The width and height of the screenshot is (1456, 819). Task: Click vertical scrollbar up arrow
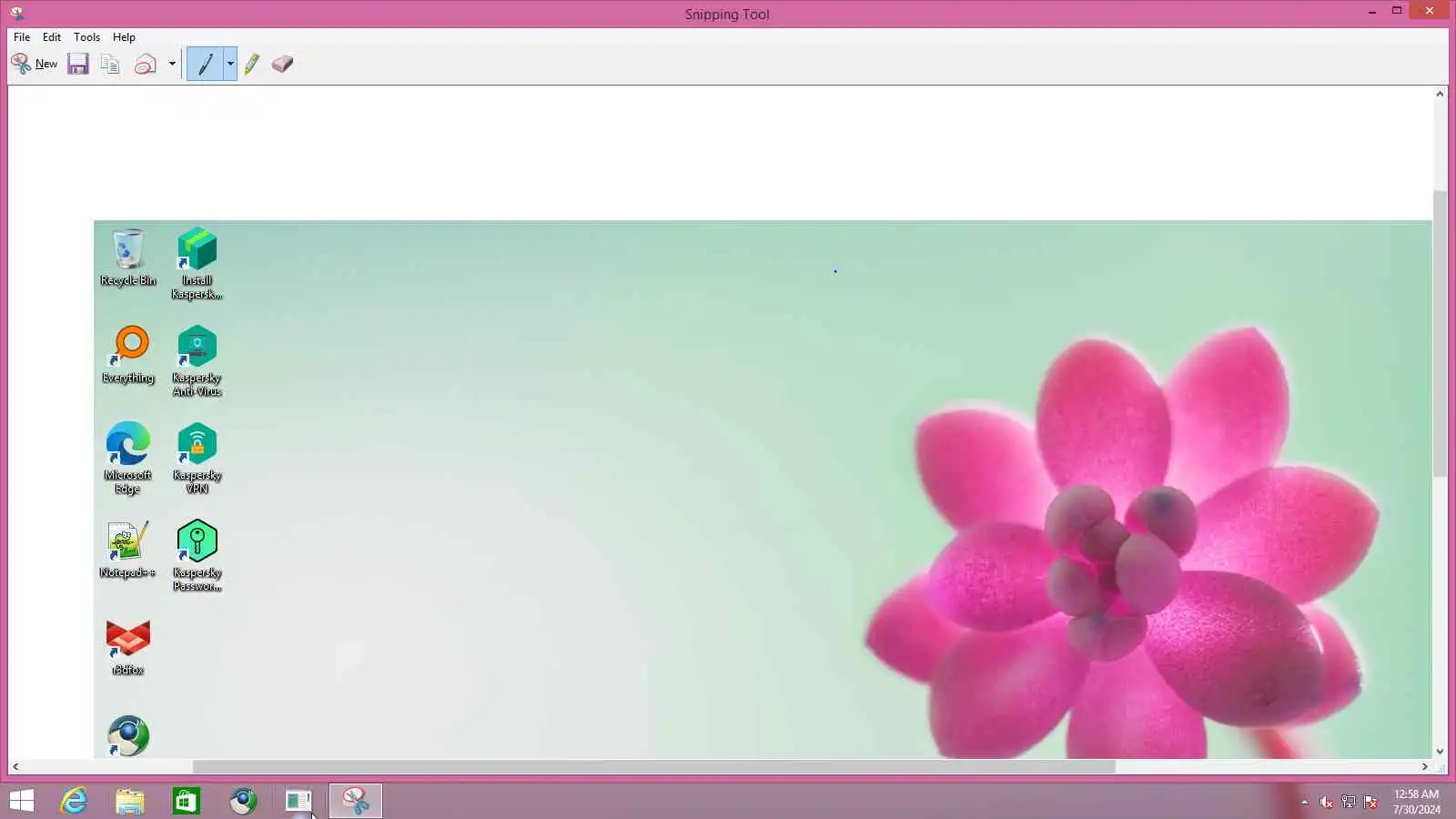pyautogui.click(x=1440, y=94)
